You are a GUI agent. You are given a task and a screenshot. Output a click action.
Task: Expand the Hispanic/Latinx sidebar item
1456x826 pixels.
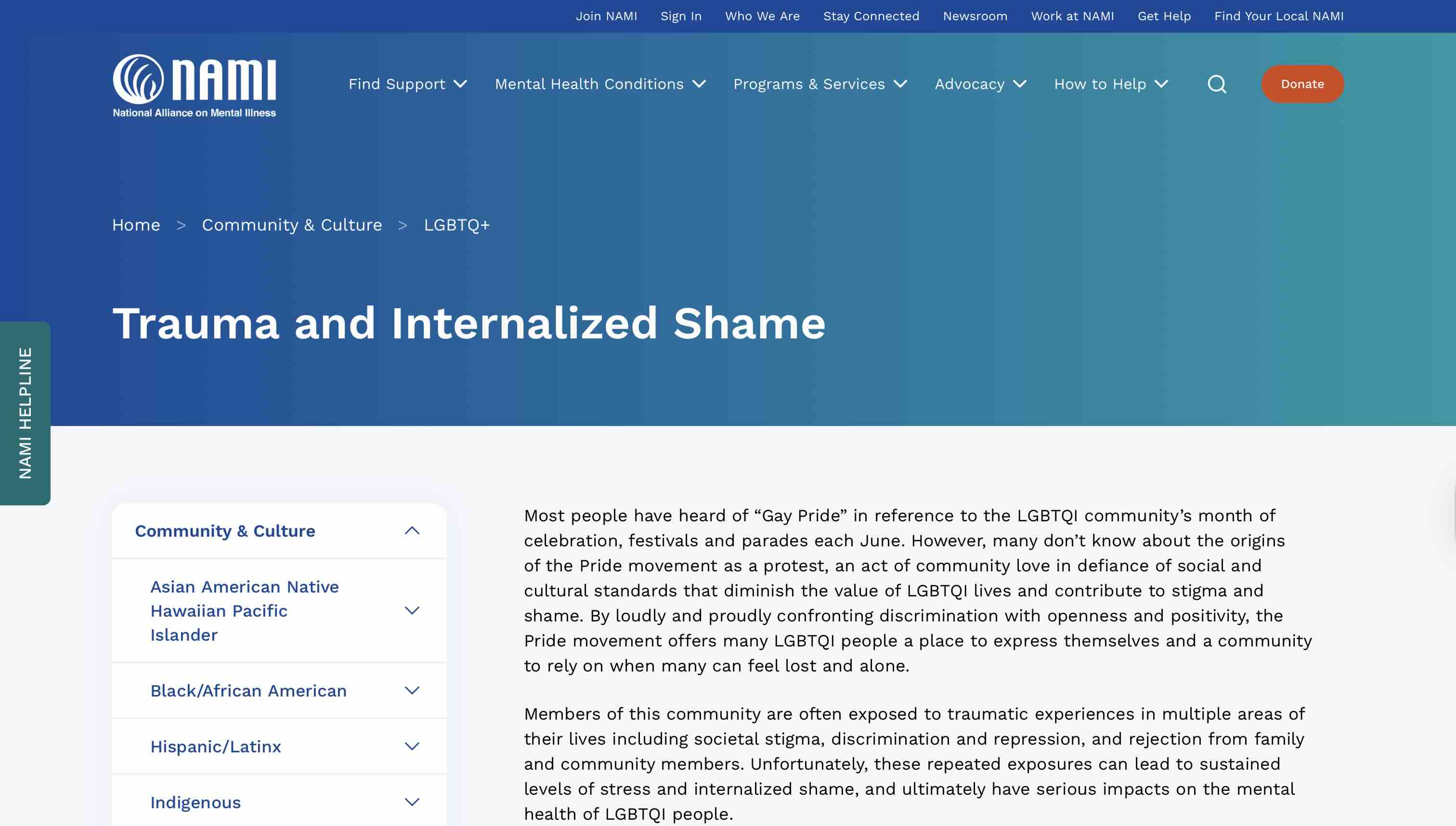click(x=412, y=746)
